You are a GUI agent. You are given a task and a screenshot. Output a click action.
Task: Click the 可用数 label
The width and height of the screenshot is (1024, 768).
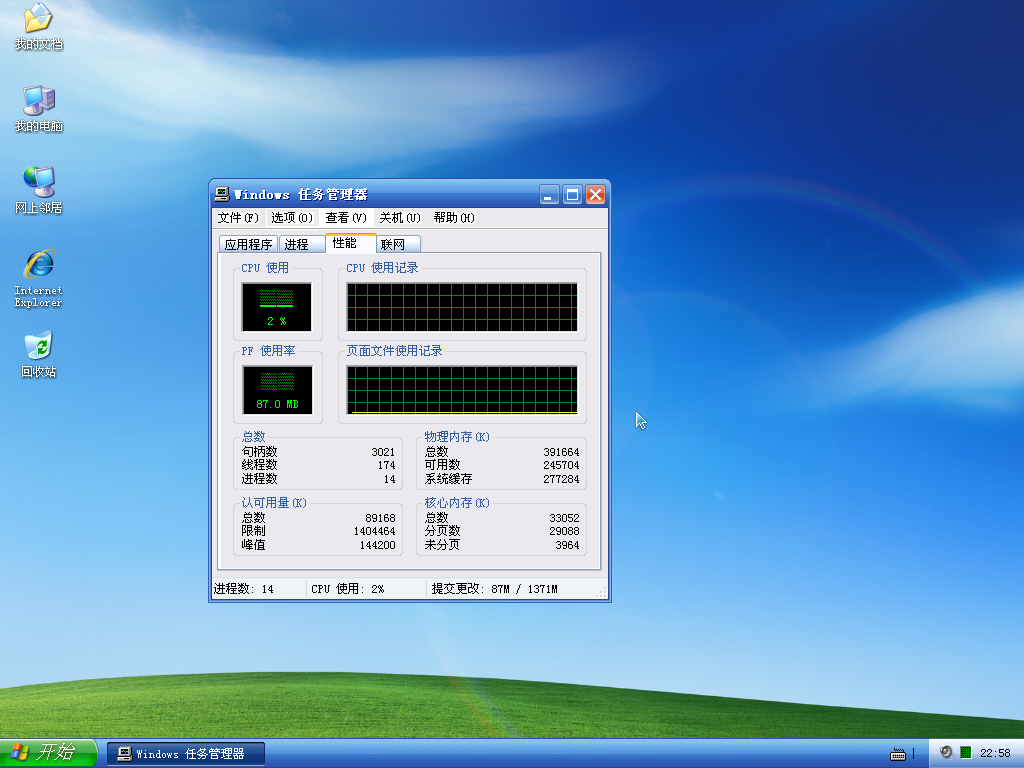(x=442, y=465)
